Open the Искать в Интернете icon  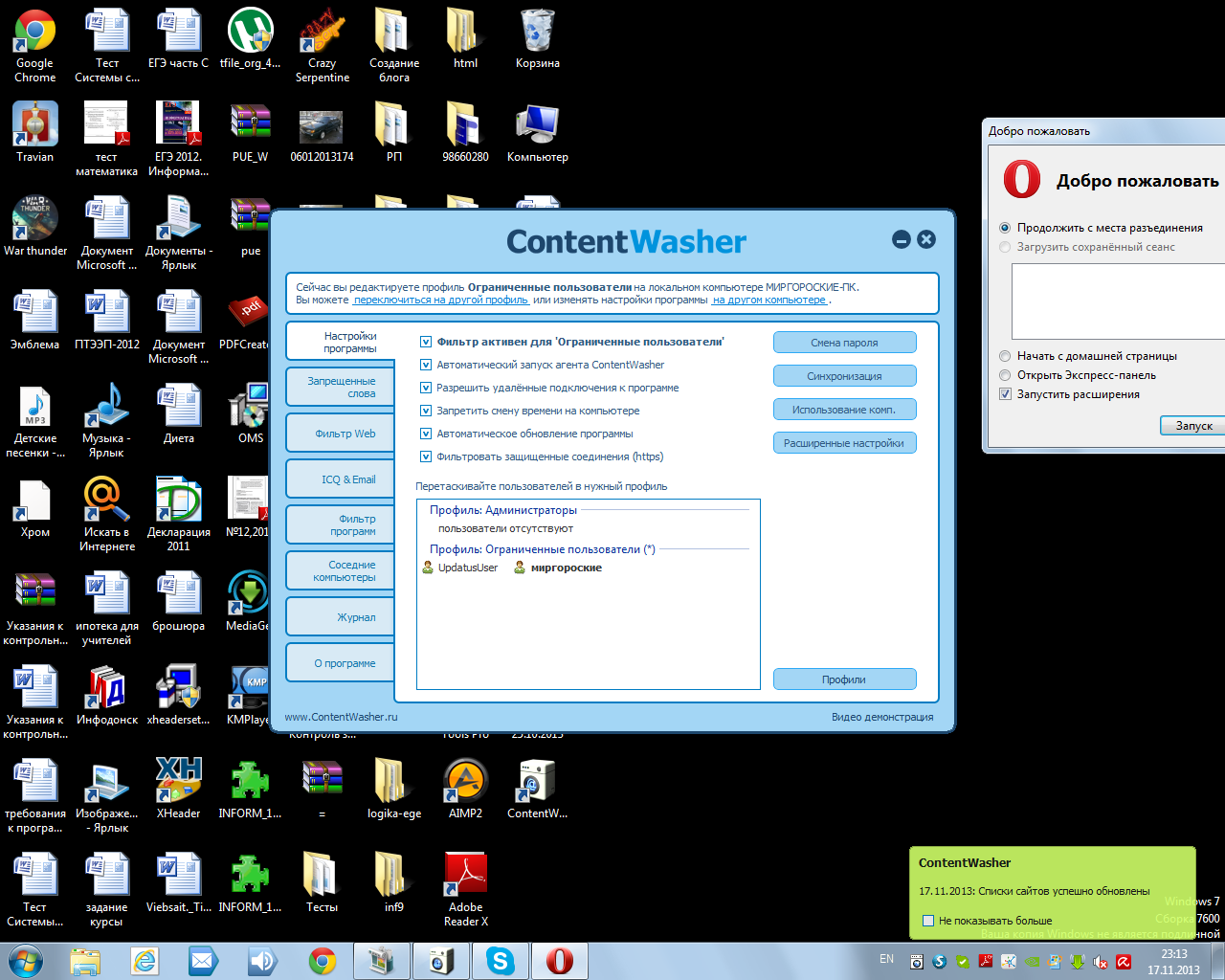(x=107, y=514)
